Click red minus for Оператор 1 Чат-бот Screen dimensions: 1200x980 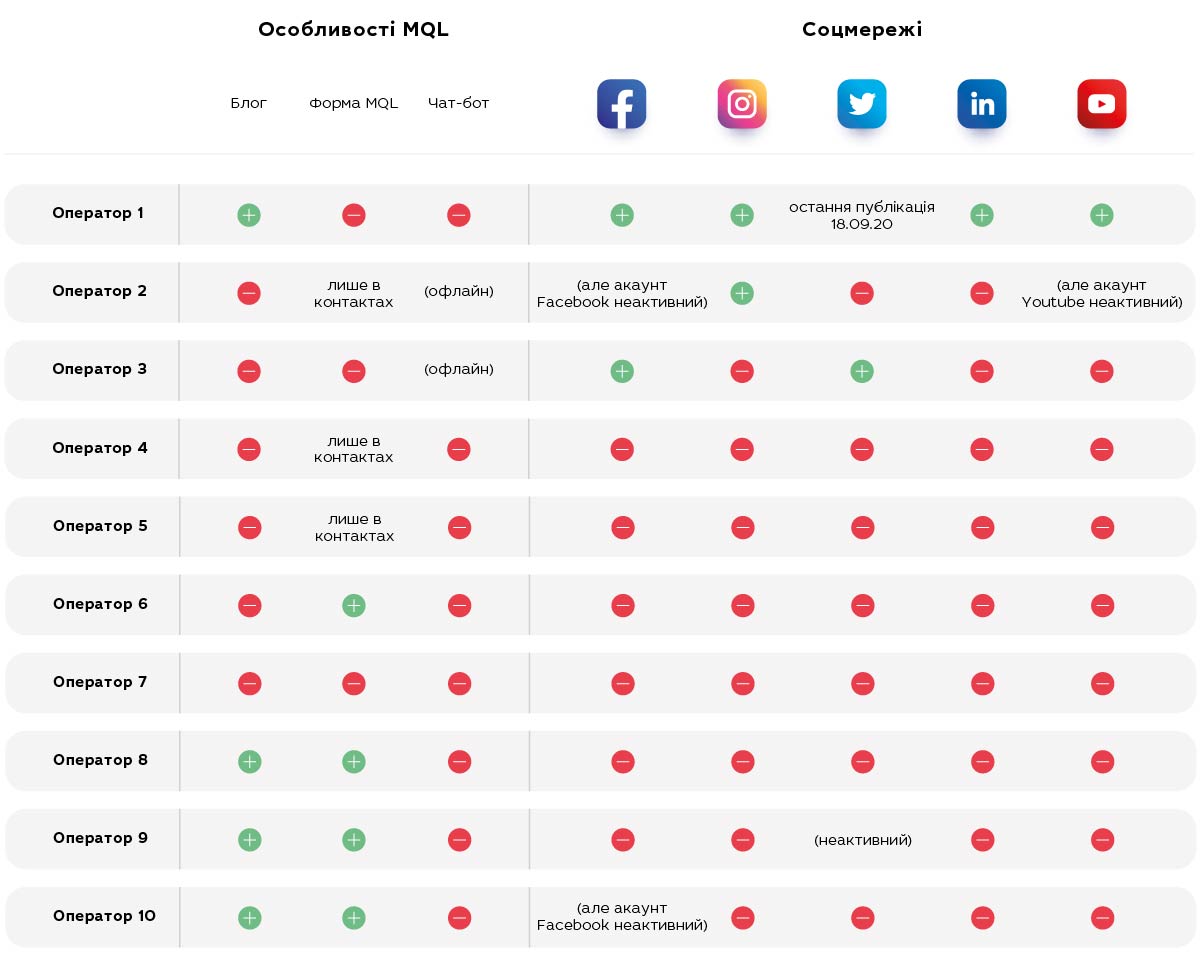click(x=459, y=215)
